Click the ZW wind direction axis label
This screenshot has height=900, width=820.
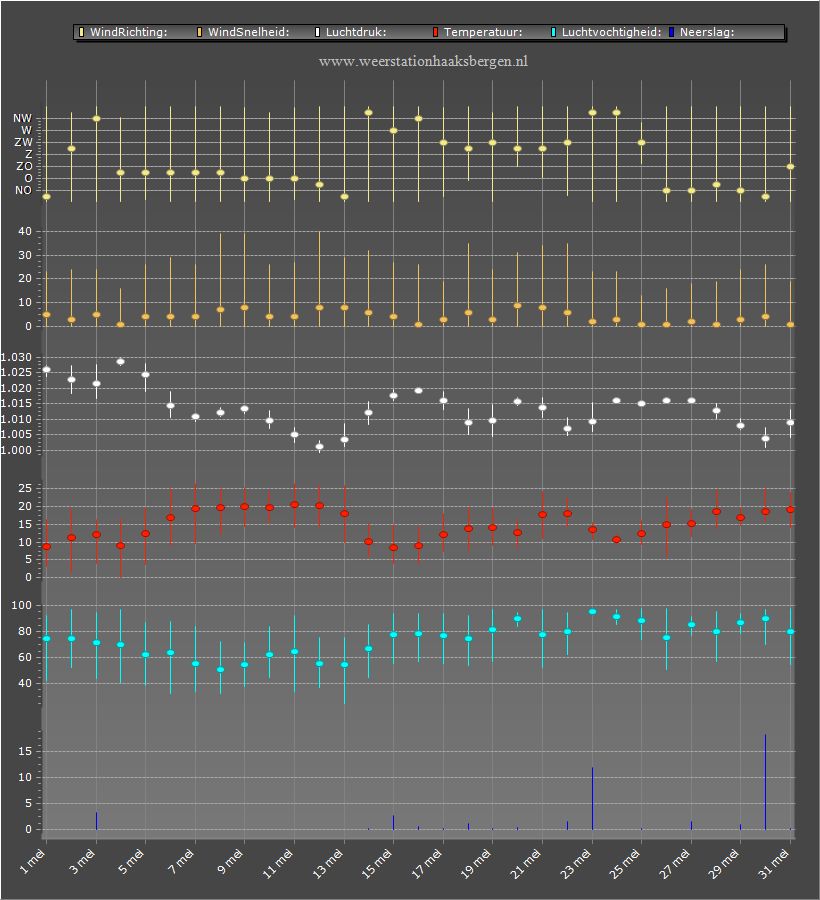tap(24, 142)
